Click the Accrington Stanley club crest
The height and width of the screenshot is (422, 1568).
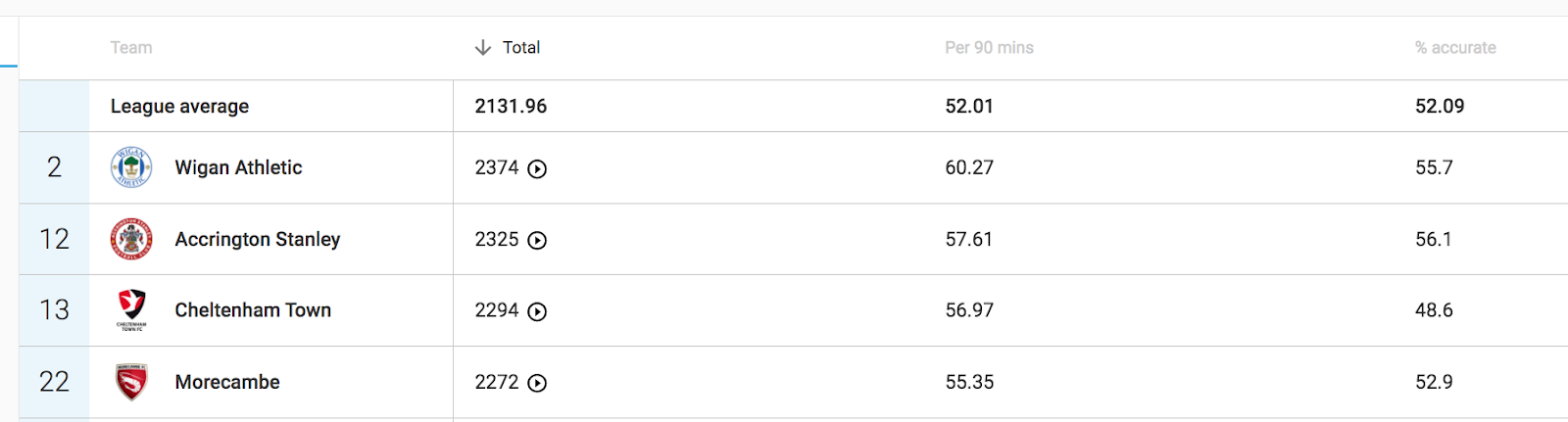pyautogui.click(x=131, y=239)
